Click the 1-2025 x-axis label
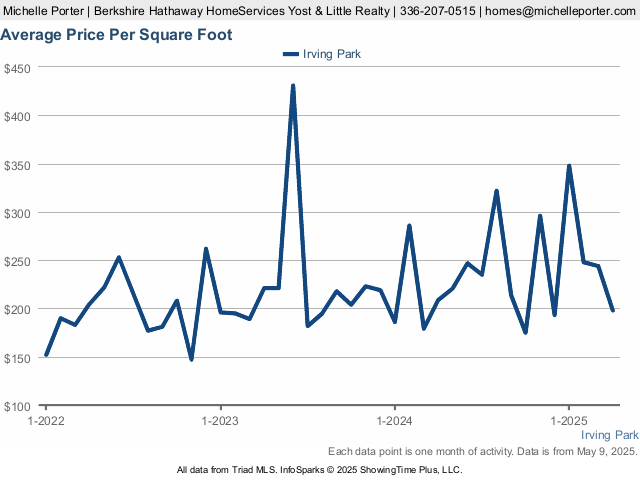Image resolution: width=640 pixels, height=480 pixels. tap(569, 420)
